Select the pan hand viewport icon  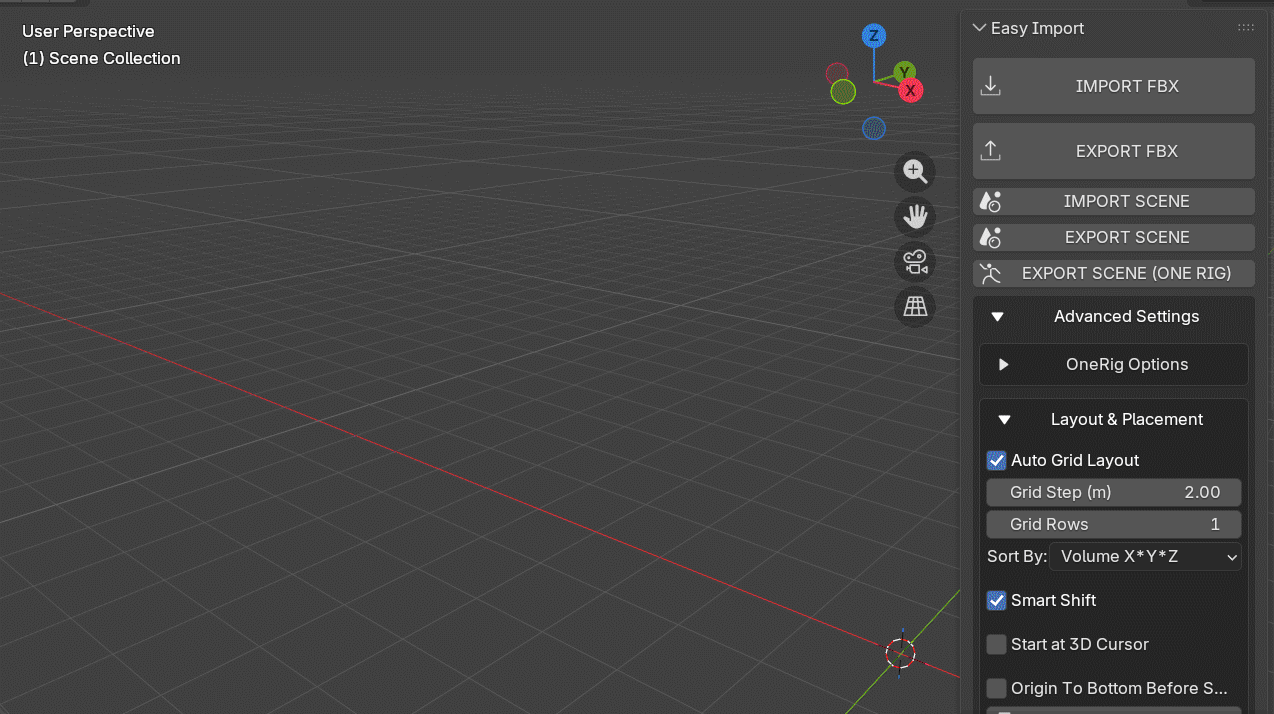(914, 216)
